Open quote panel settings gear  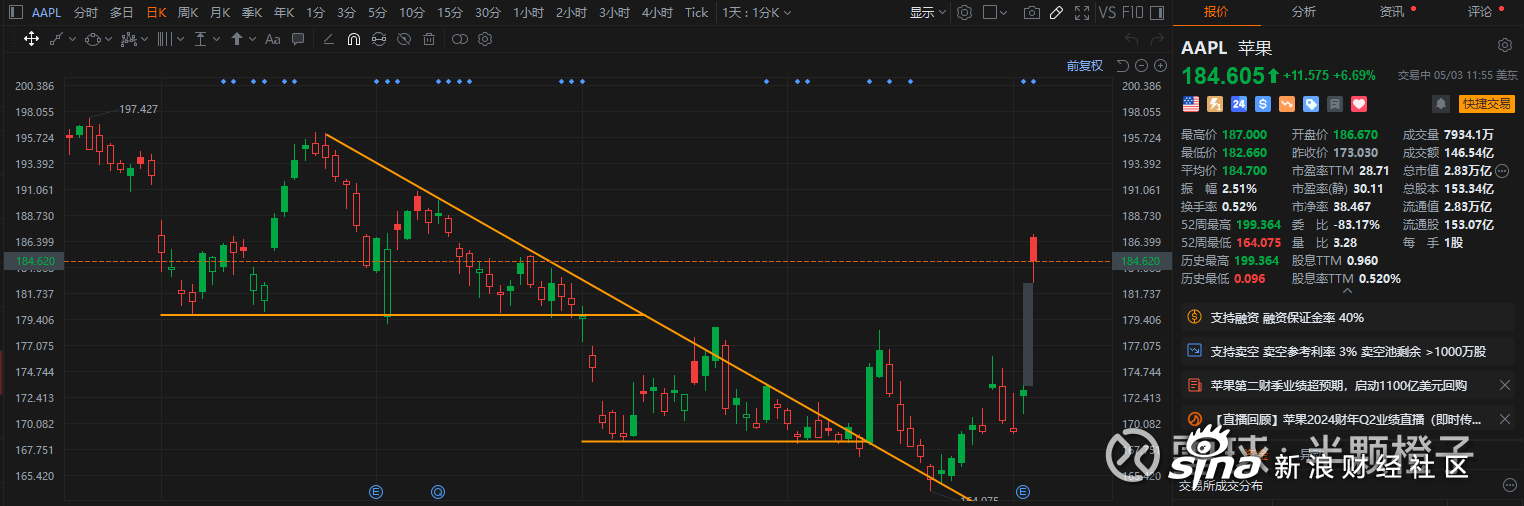1504,46
